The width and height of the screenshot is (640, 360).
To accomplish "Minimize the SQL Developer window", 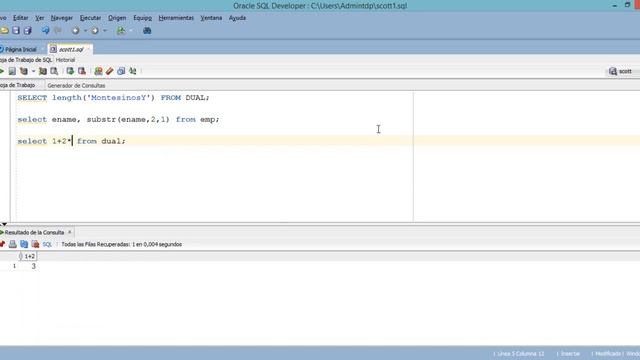I will point(615,5).
